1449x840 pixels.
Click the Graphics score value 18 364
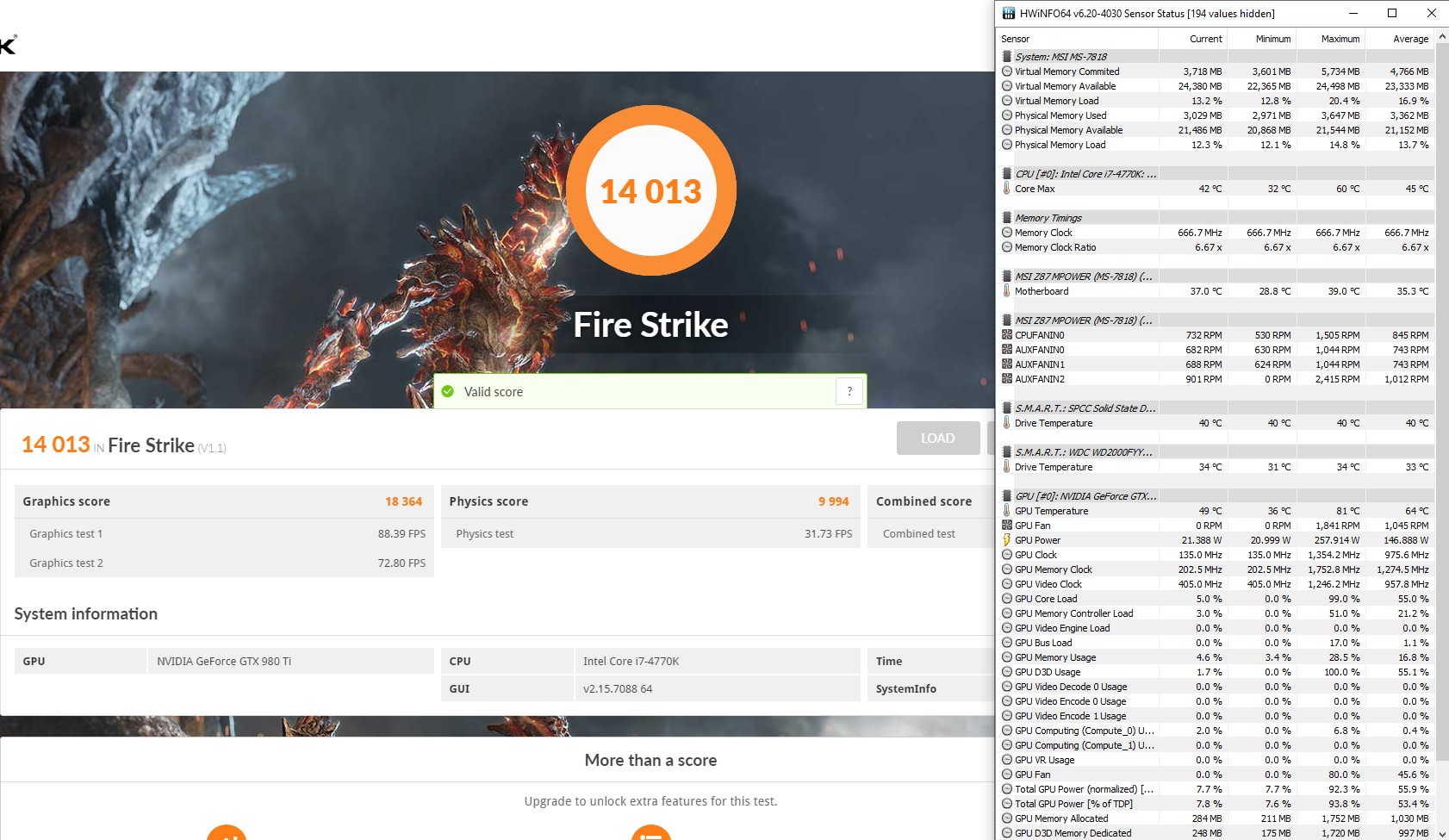click(403, 501)
